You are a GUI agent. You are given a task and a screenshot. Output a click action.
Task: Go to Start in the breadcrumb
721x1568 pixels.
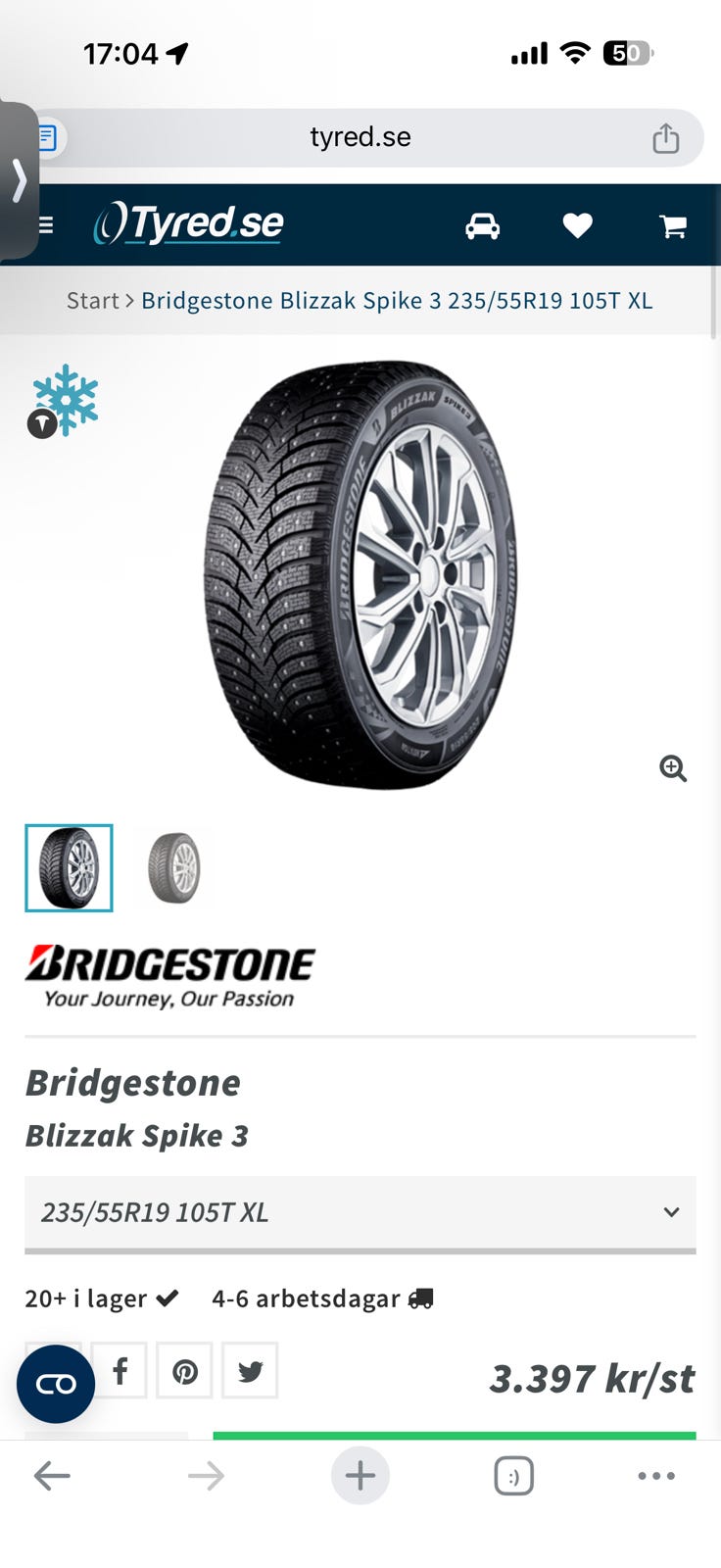tap(92, 301)
